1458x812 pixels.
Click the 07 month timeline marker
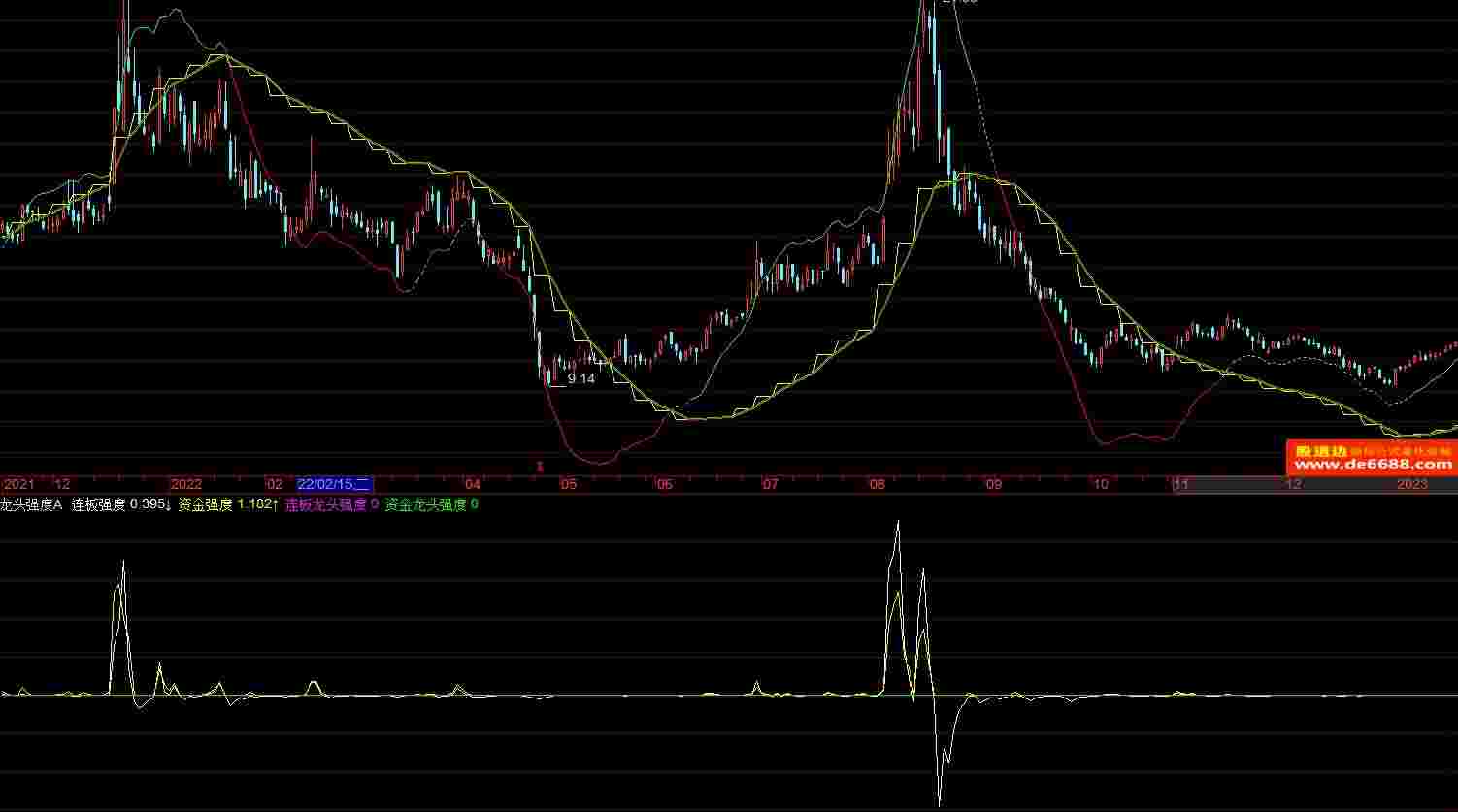[x=770, y=484]
